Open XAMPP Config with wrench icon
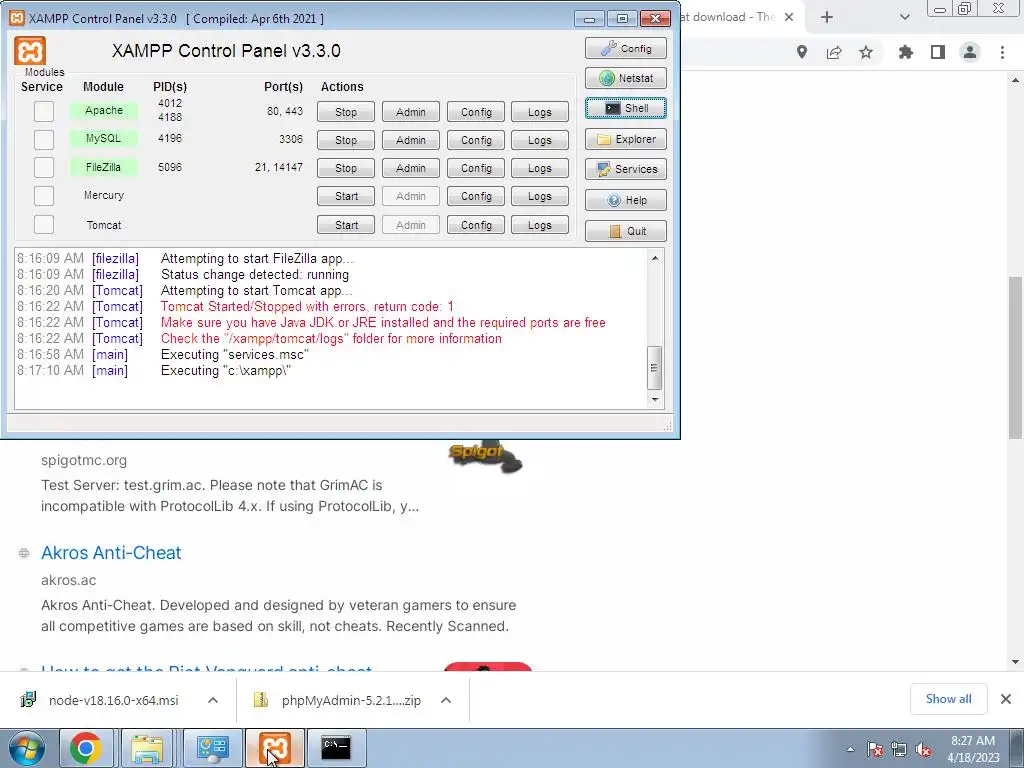 626,48
